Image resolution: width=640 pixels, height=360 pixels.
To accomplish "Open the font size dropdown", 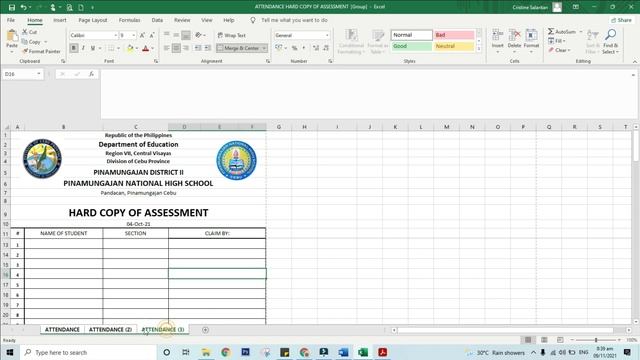I will [133, 36].
